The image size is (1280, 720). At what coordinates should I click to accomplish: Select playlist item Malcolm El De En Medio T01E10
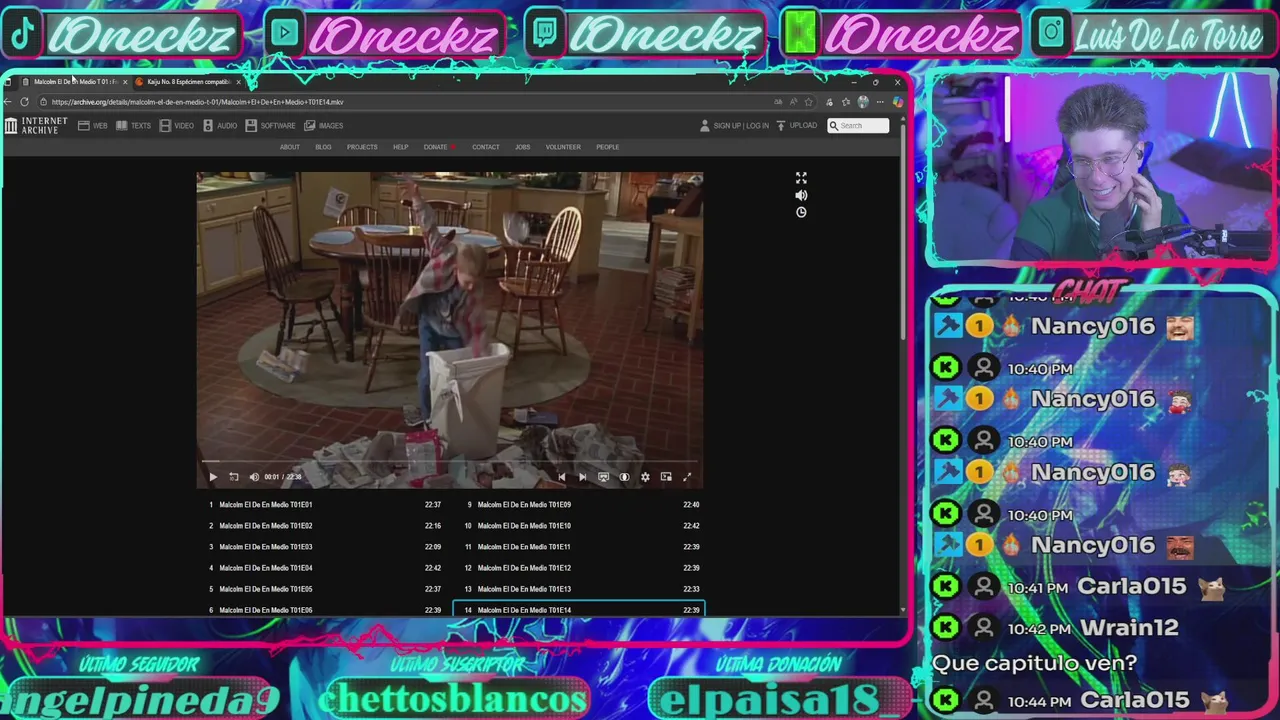(580, 526)
